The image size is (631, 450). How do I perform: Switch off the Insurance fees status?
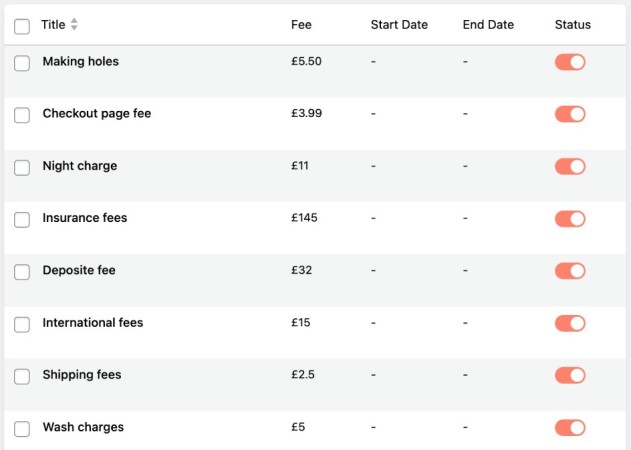pos(570,219)
